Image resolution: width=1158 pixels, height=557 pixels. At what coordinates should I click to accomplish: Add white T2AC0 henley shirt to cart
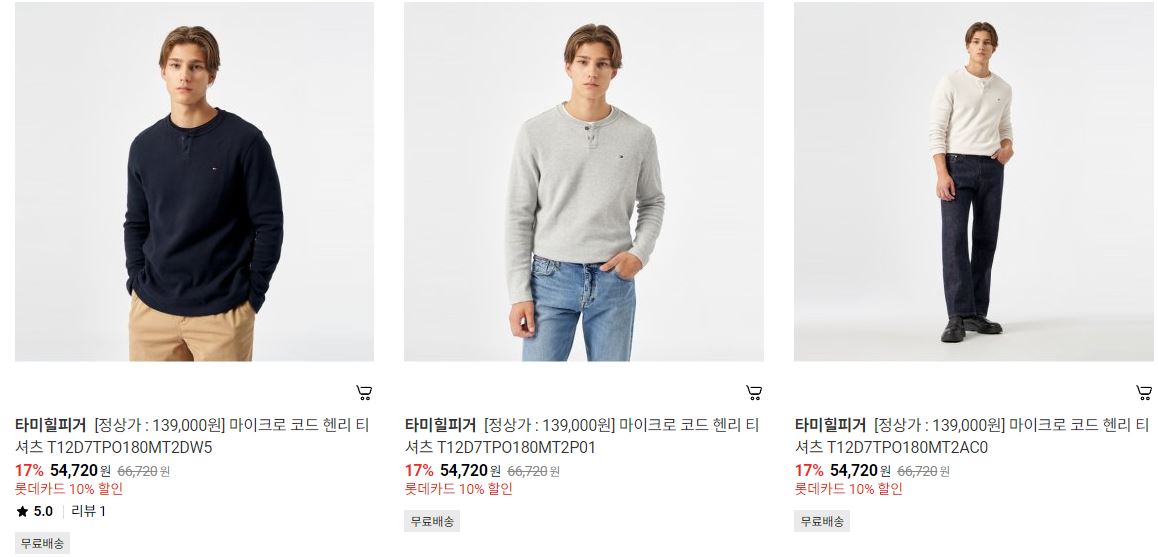coord(1143,392)
